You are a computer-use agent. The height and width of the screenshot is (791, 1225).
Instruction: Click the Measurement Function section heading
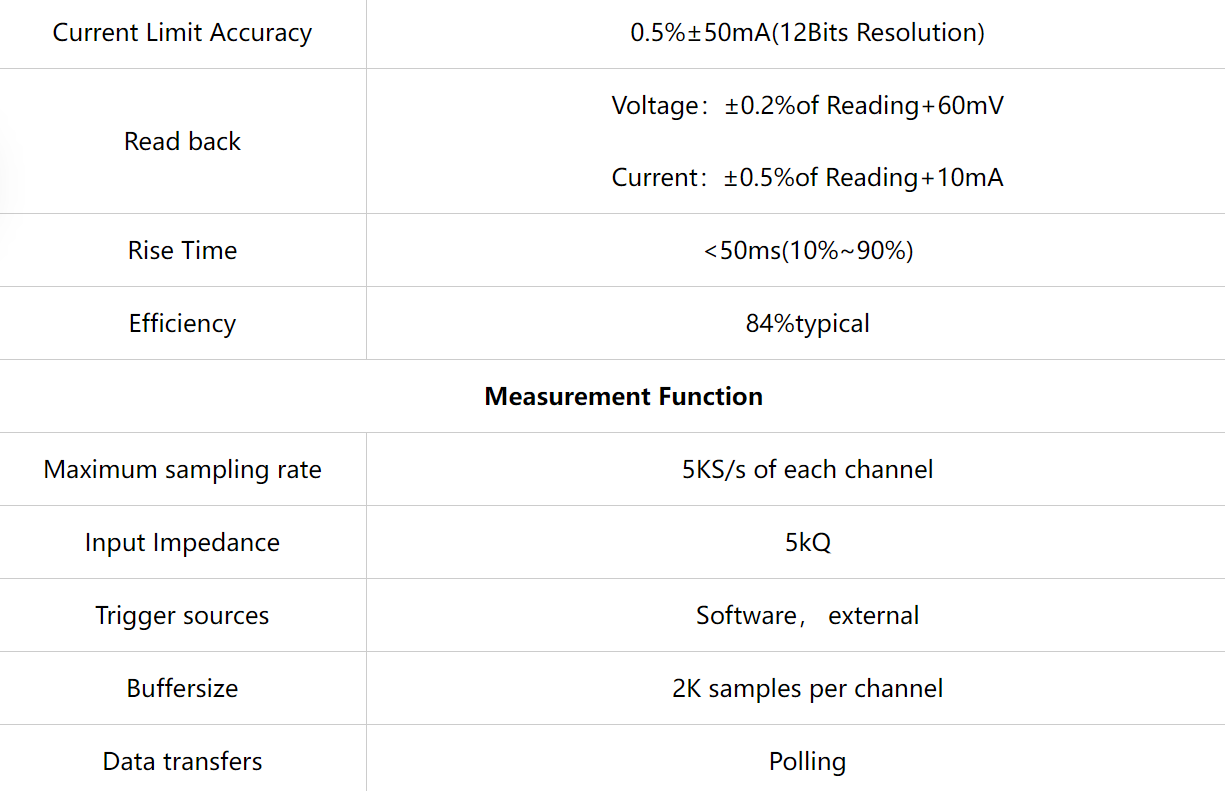(623, 396)
